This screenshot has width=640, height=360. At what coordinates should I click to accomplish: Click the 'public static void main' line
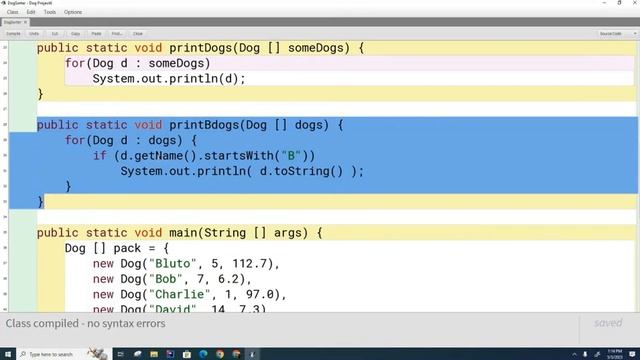coord(180,233)
